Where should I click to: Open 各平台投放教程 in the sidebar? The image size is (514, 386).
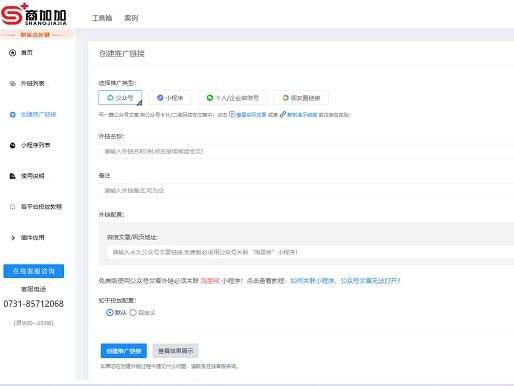point(41,207)
